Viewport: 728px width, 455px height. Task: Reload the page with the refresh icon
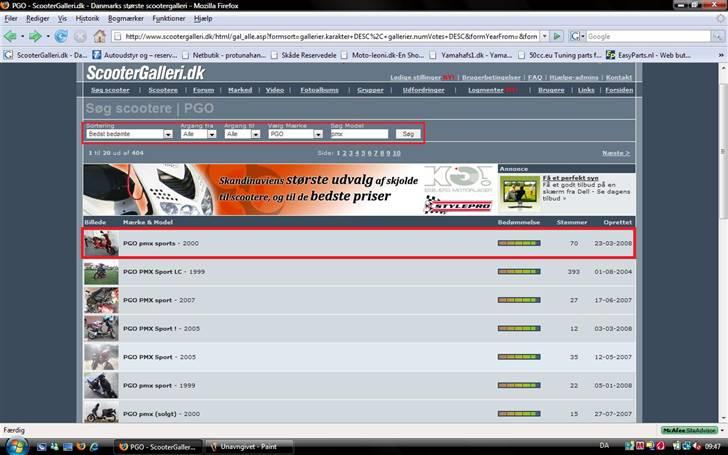click(61, 36)
